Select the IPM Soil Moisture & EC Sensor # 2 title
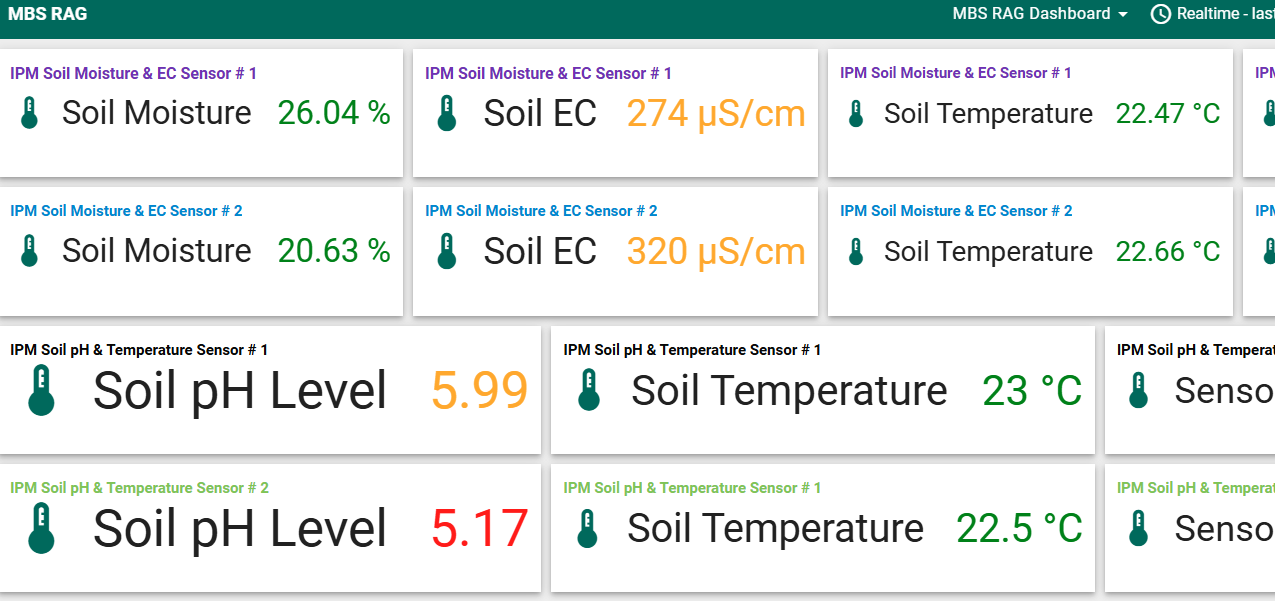Screen dimensions: 1275x601 click(x=126, y=211)
